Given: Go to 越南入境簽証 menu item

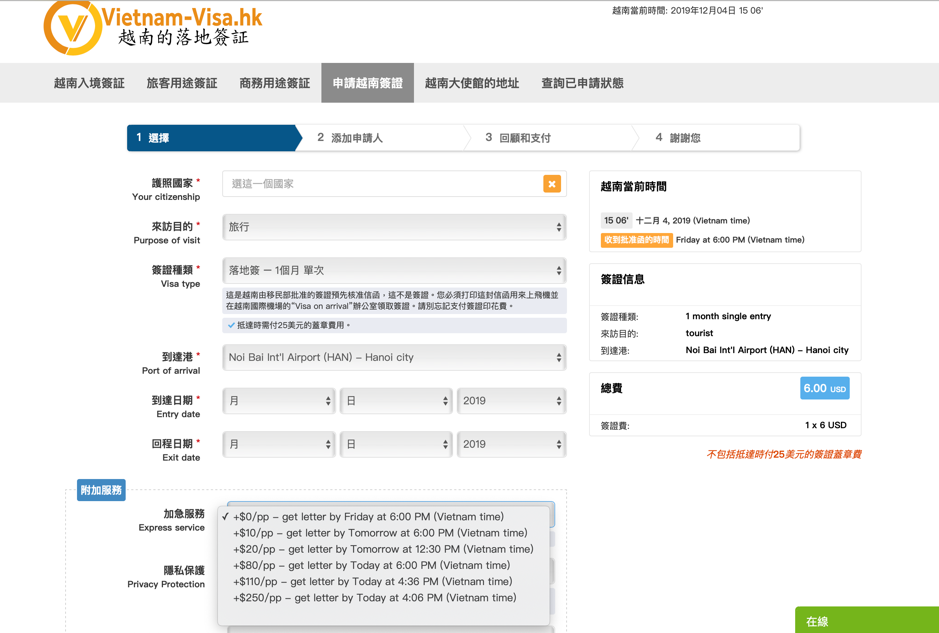Looking at the screenshot, I should pyautogui.click(x=89, y=84).
